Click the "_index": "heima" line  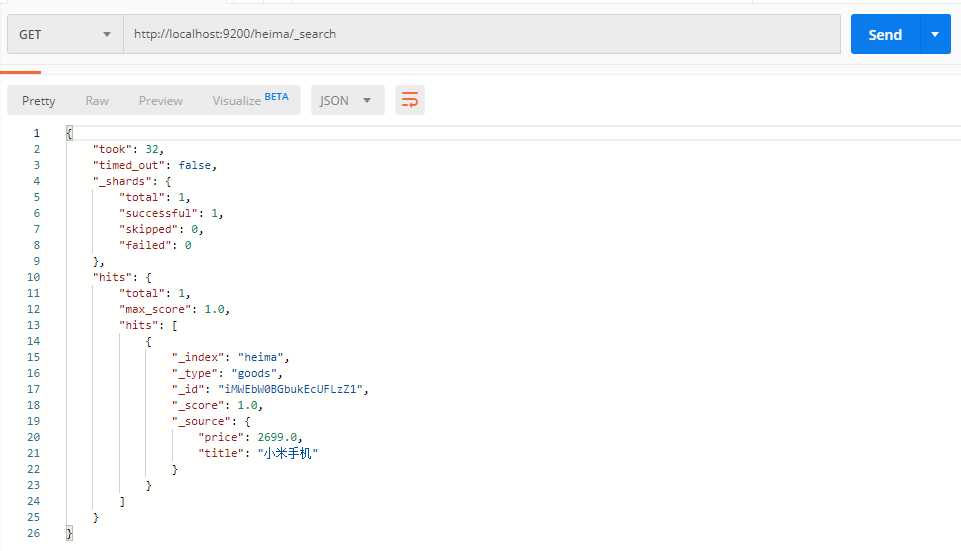230,357
